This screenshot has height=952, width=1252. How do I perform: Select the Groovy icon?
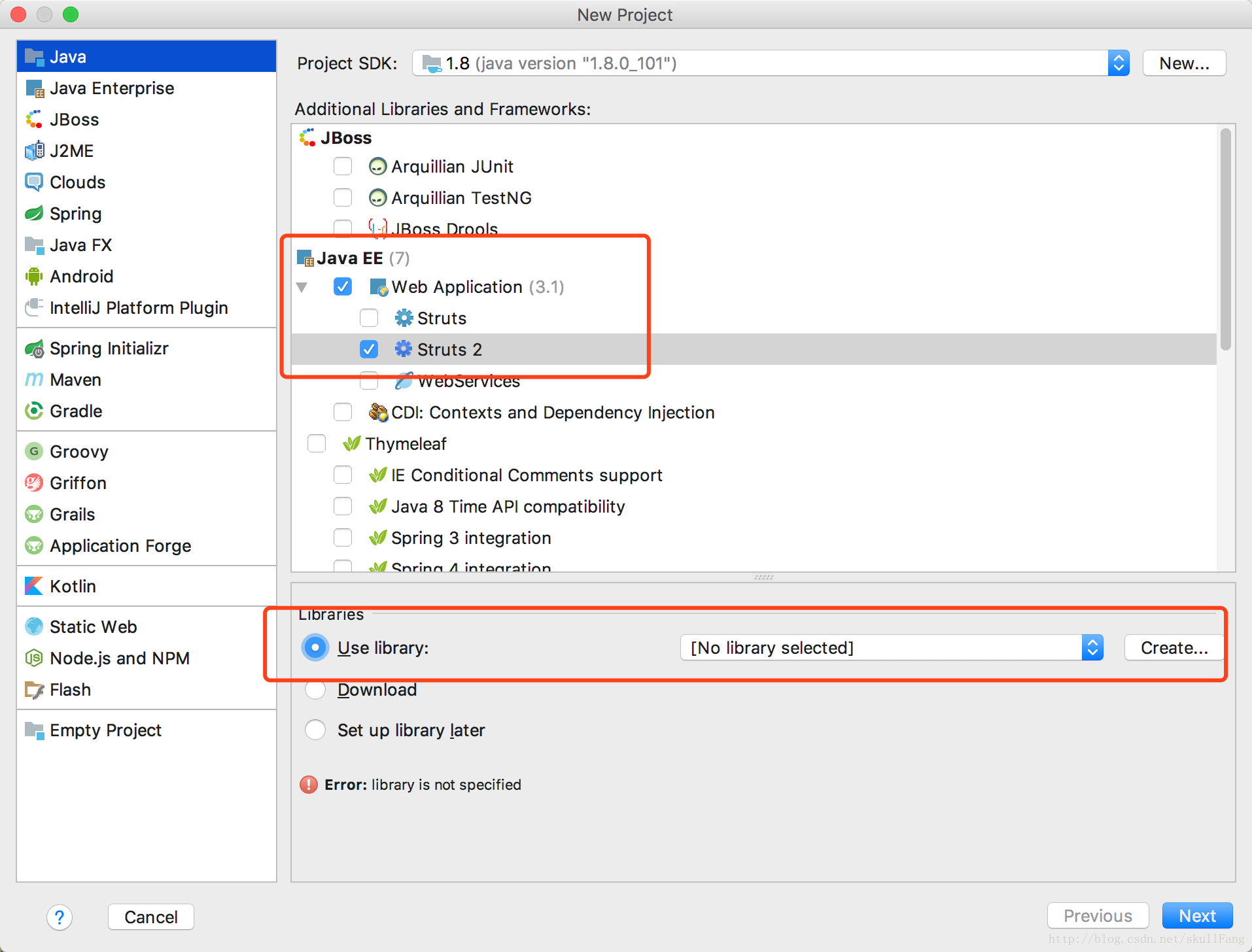[x=34, y=452]
